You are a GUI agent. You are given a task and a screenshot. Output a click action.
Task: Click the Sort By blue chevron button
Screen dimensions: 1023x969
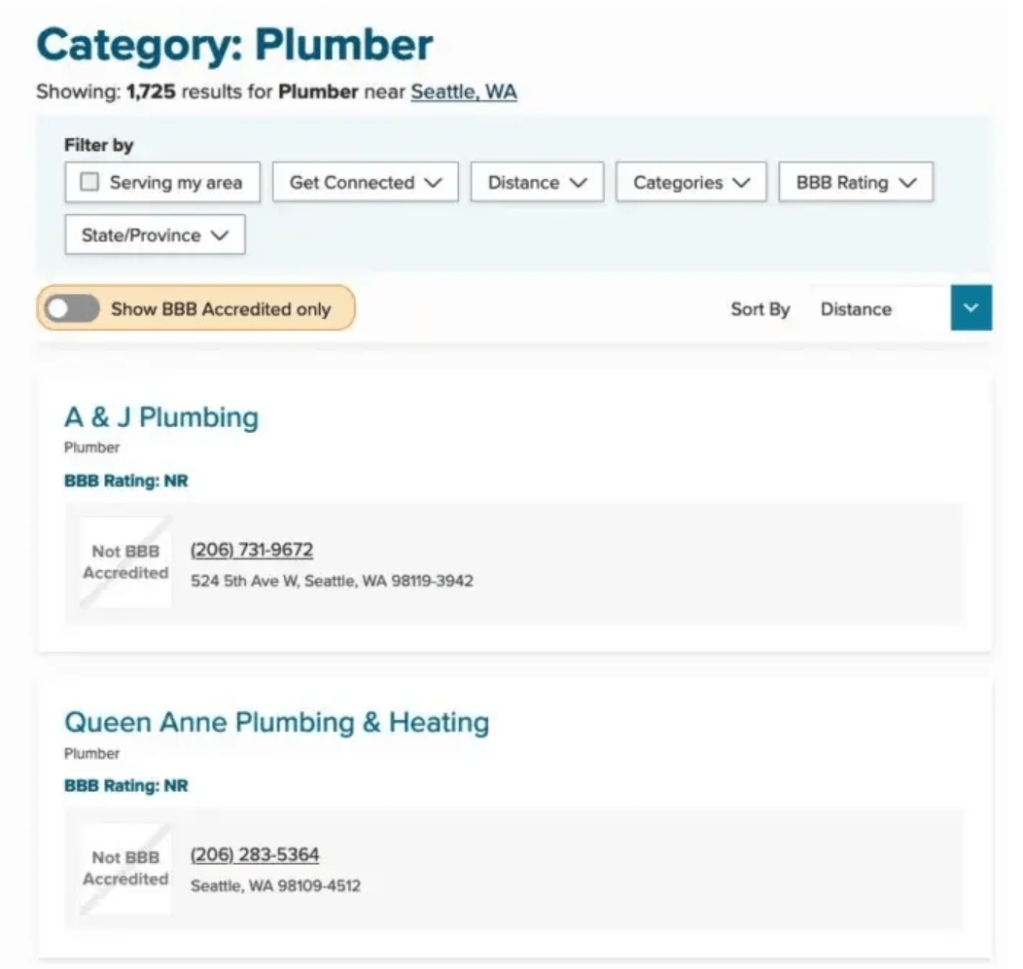pyautogui.click(x=971, y=309)
